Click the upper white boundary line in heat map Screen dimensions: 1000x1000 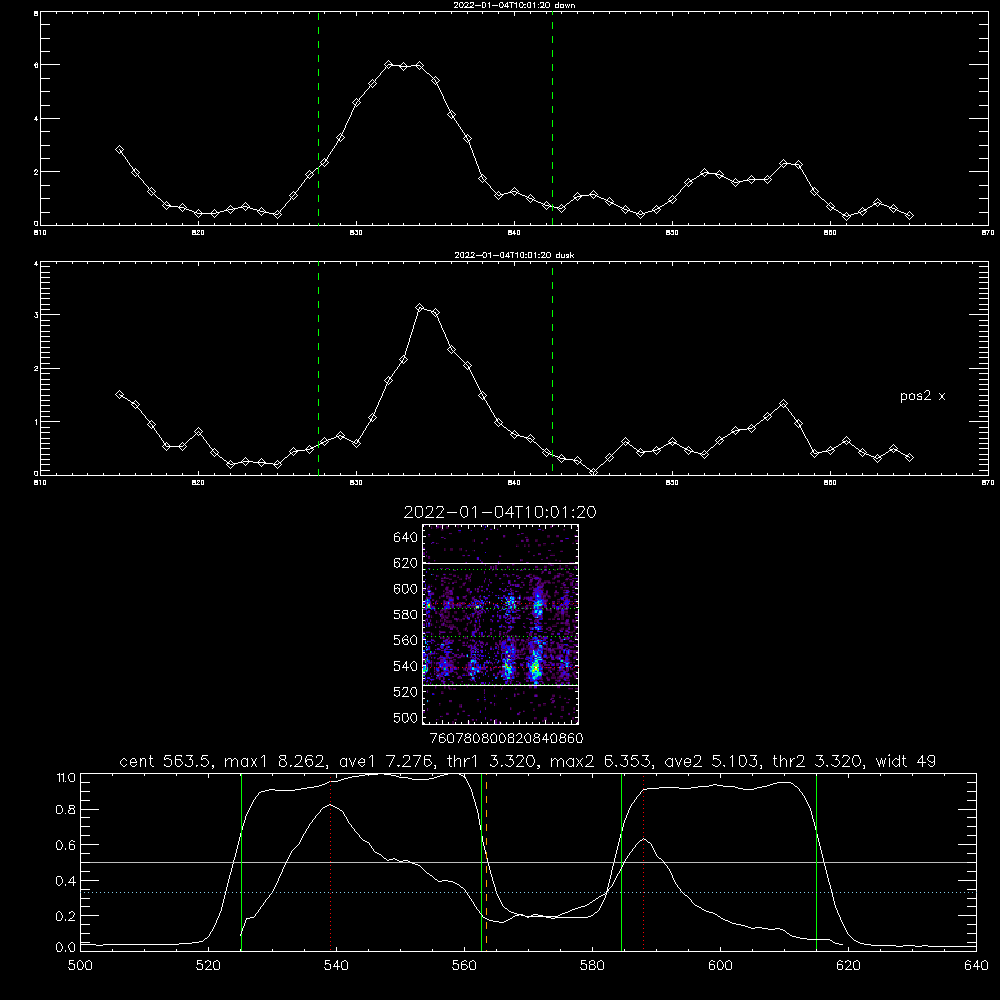(x=501, y=563)
